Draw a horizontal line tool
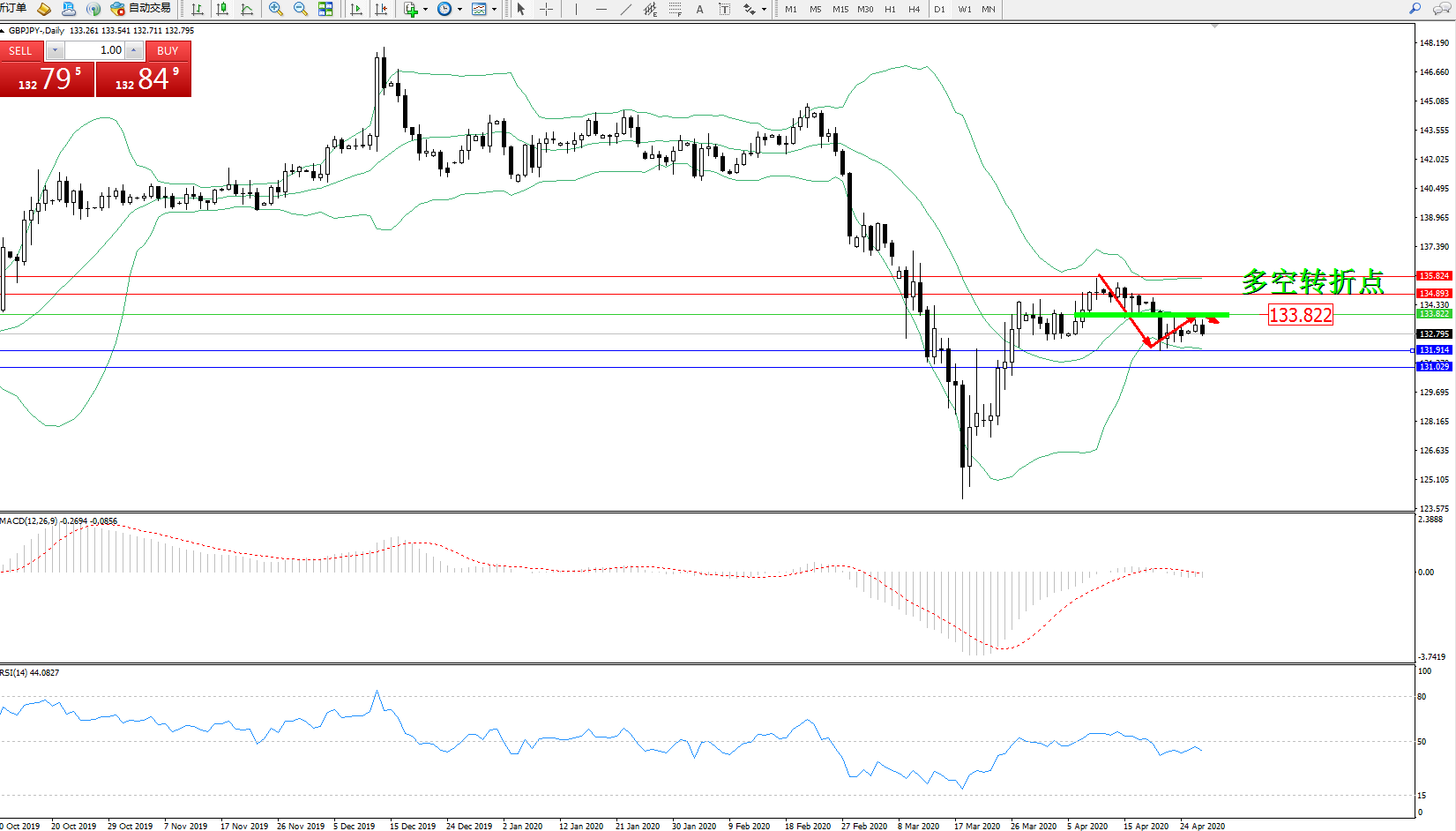Viewport: 1456px width, 831px height. tap(601, 9)
